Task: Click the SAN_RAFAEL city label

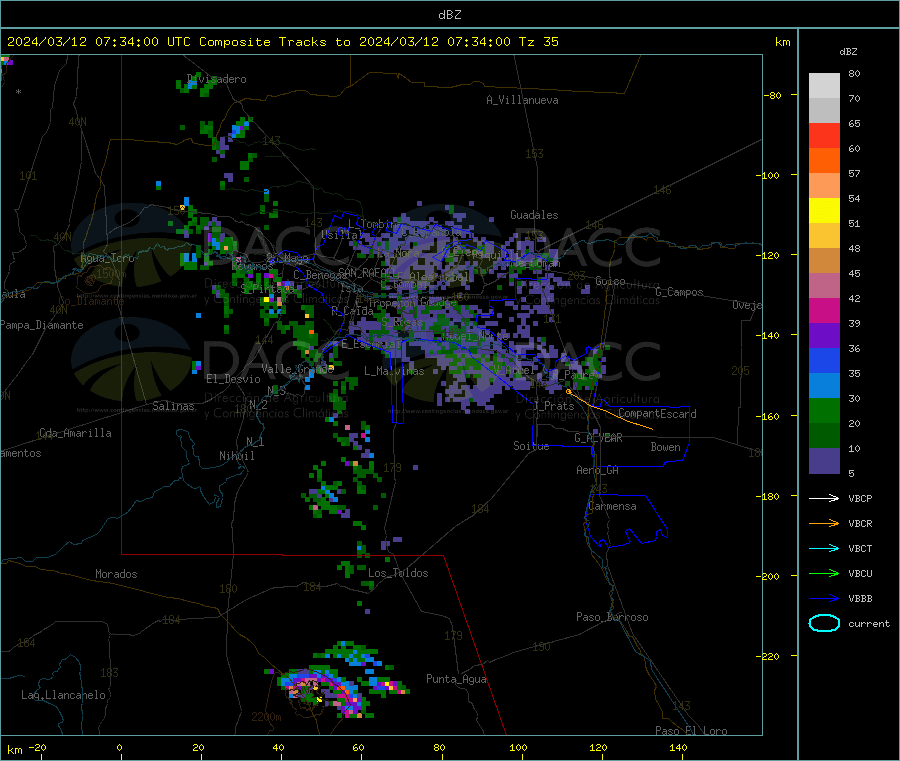Action: (x=366, y=273)
